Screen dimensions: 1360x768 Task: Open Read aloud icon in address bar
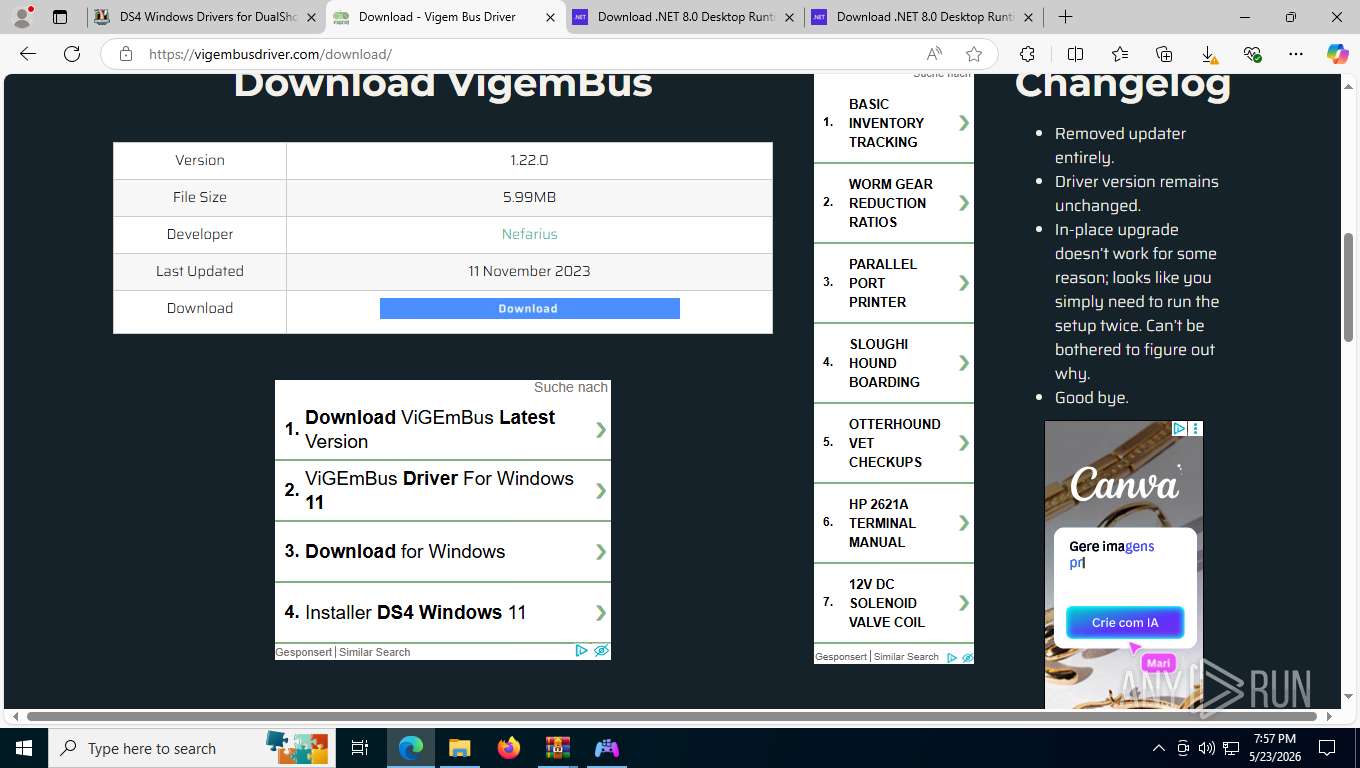[934, 54]
